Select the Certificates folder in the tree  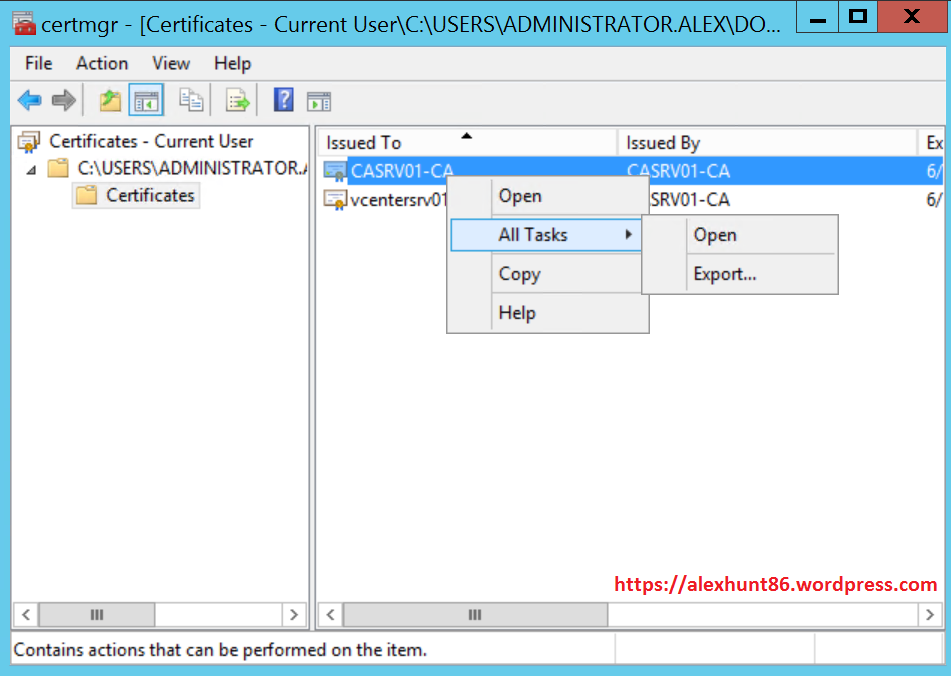point(150,196)
